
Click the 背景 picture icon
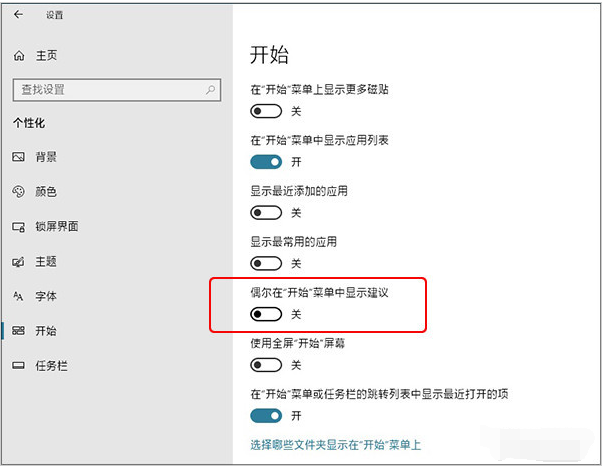pos(18,157)
